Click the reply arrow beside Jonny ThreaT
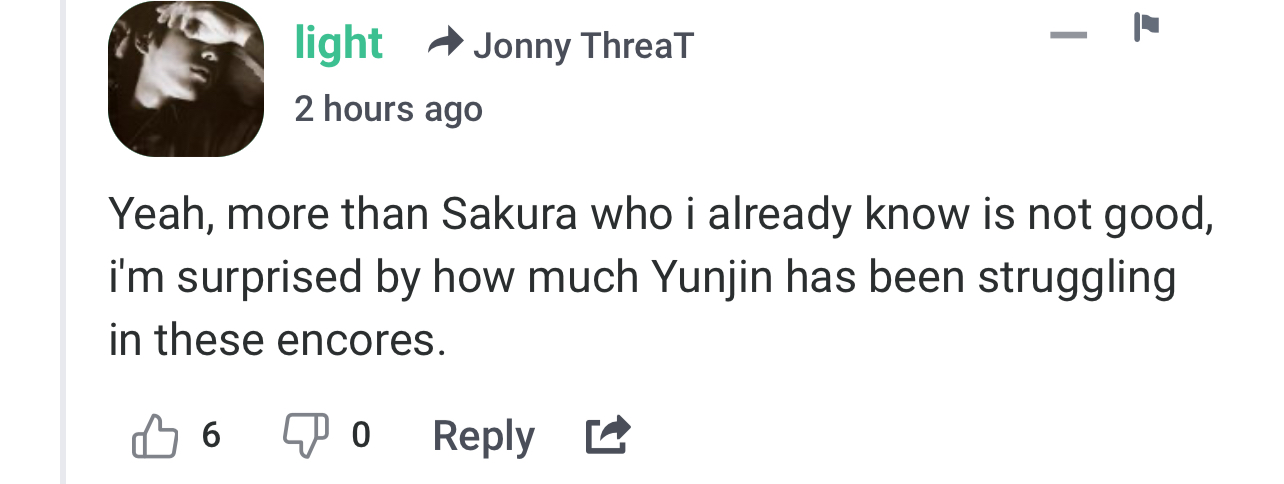 pos(445,43)
